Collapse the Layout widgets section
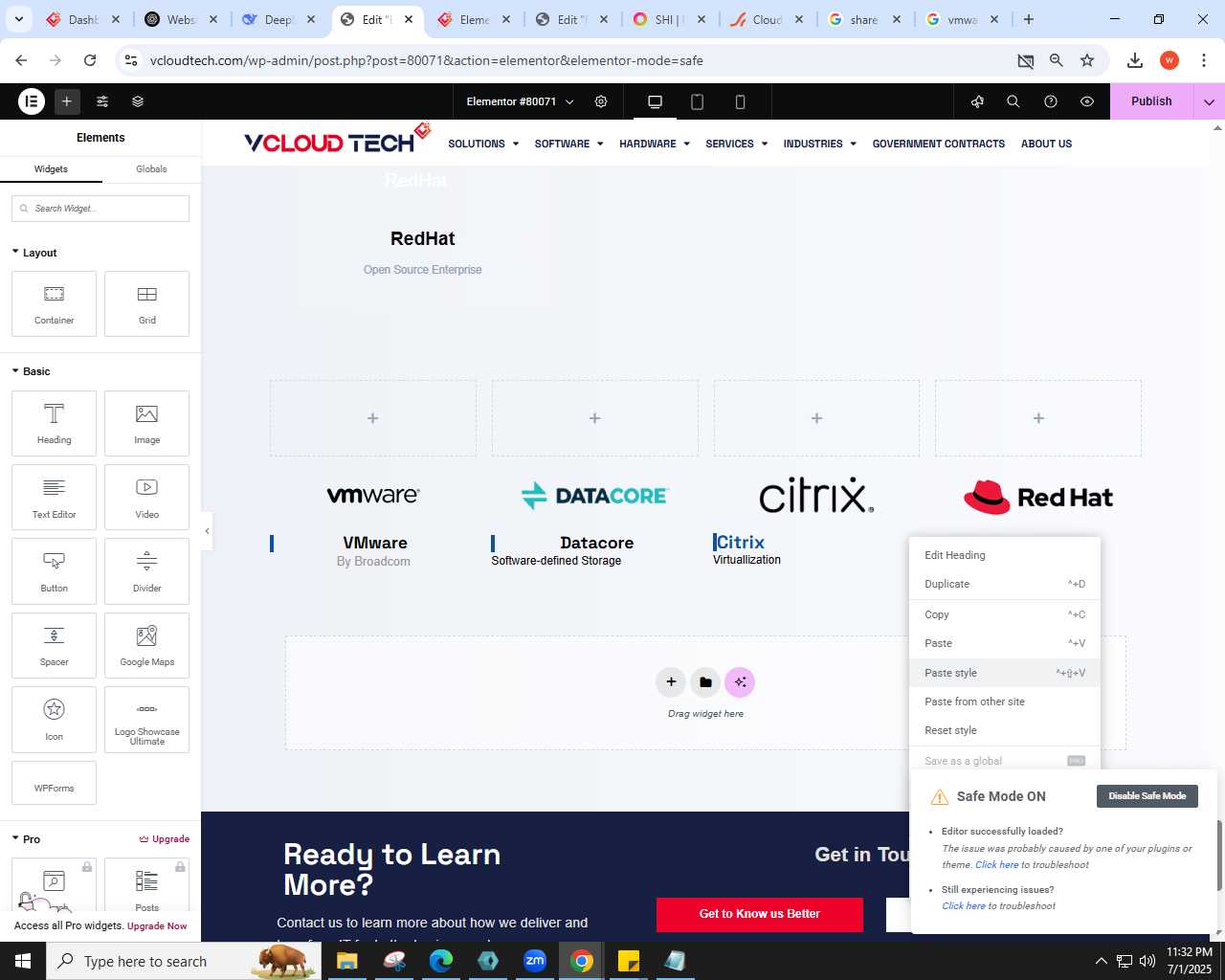Image resolution: width=1225 pixels, height=980 pixels. (34, 253)
